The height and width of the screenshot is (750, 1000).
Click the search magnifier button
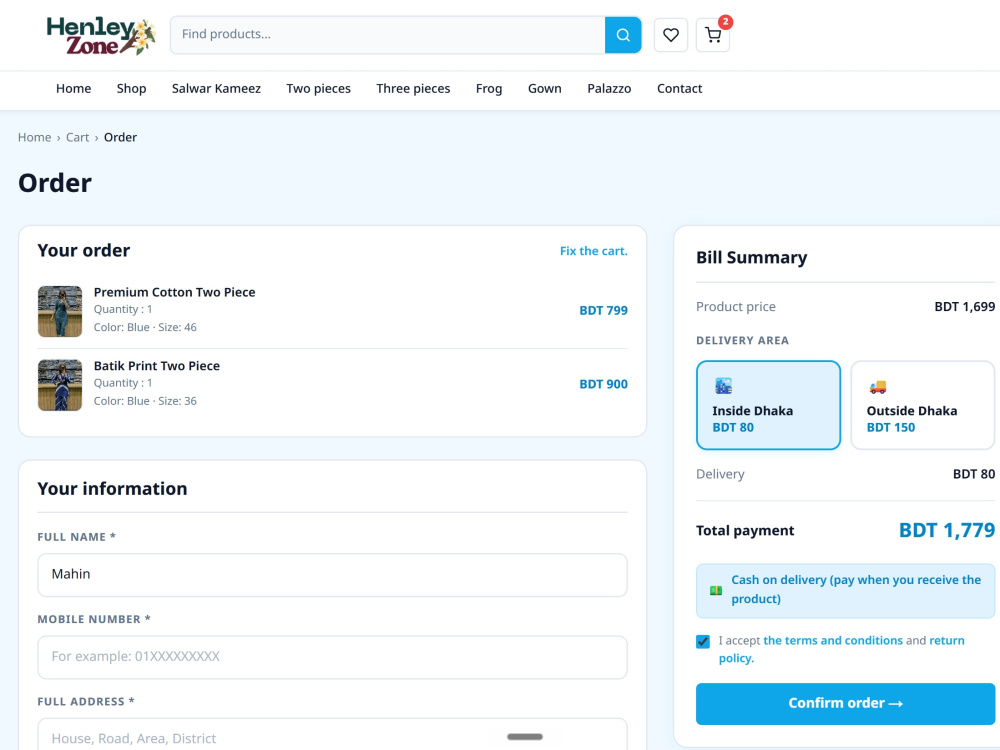coord(623,35)
